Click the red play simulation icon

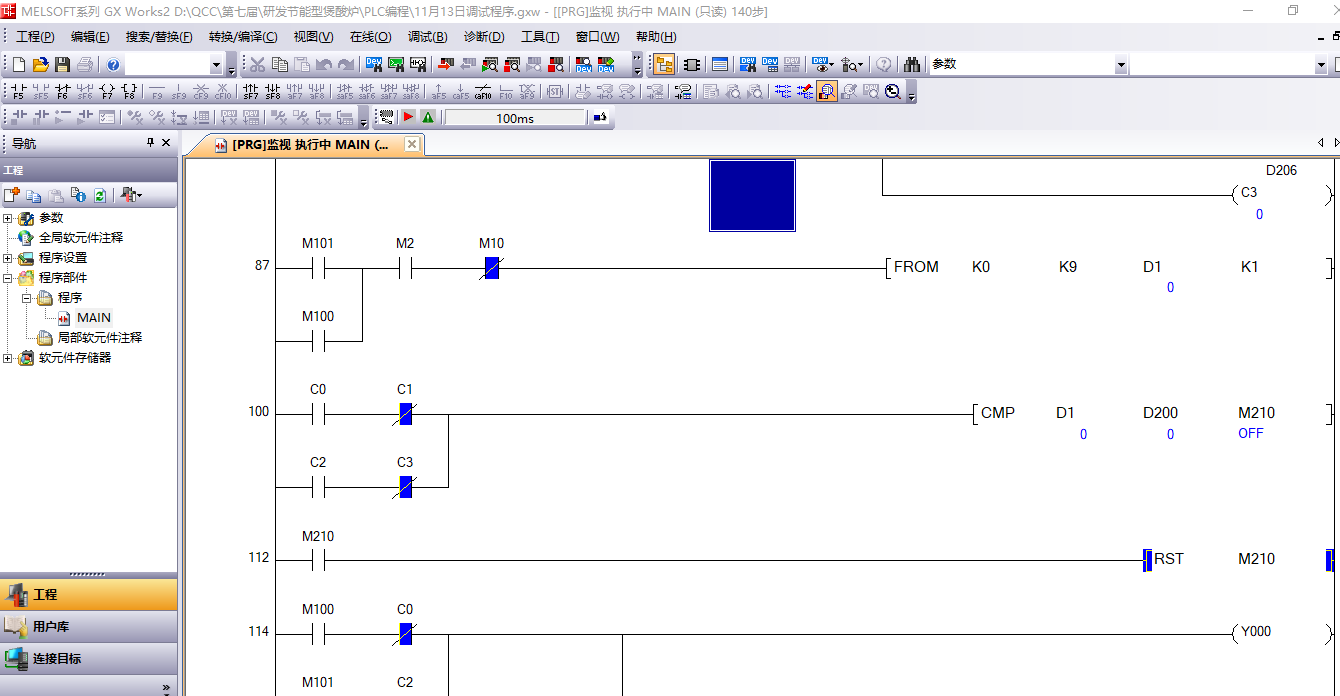408,118
